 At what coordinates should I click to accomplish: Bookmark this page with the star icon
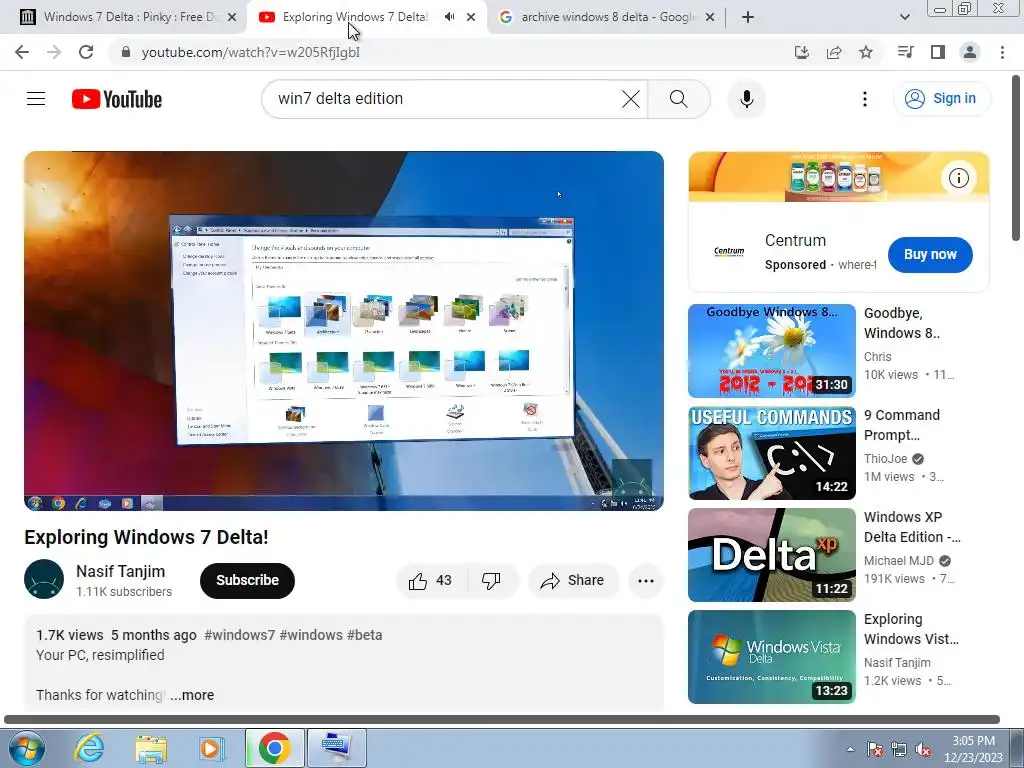[866, 52]
